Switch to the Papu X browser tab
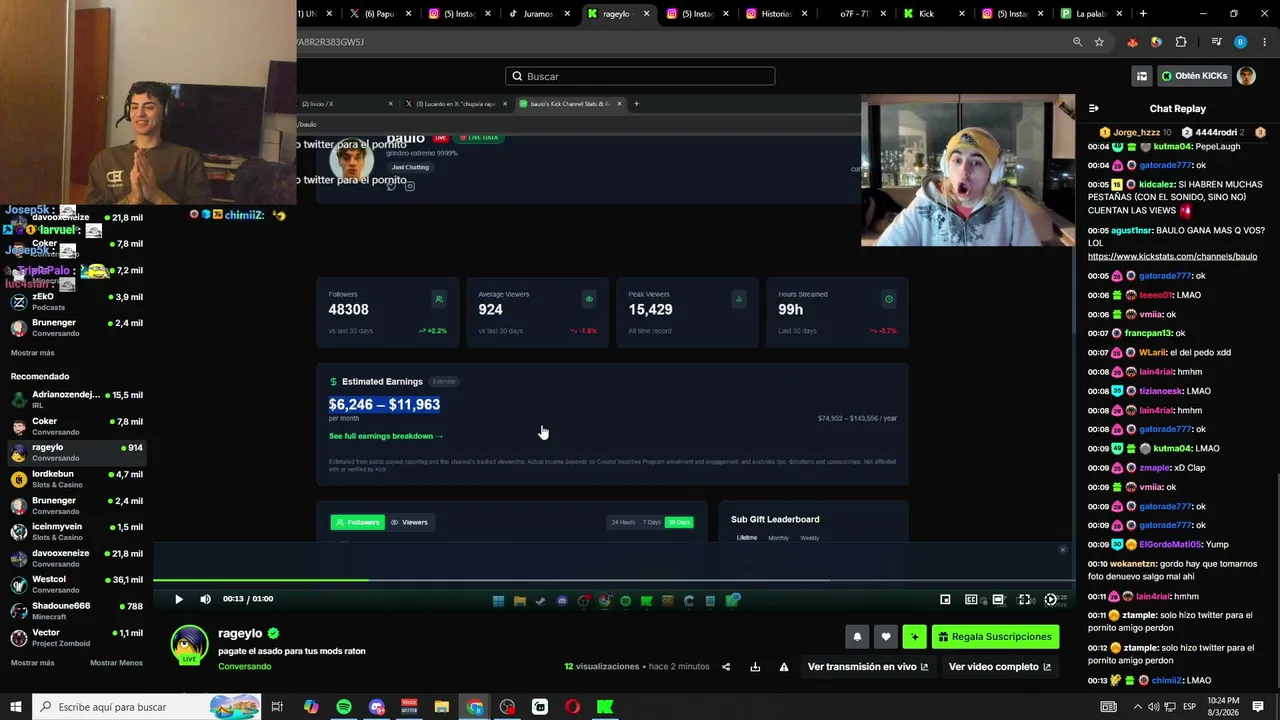 click(379, 14)
